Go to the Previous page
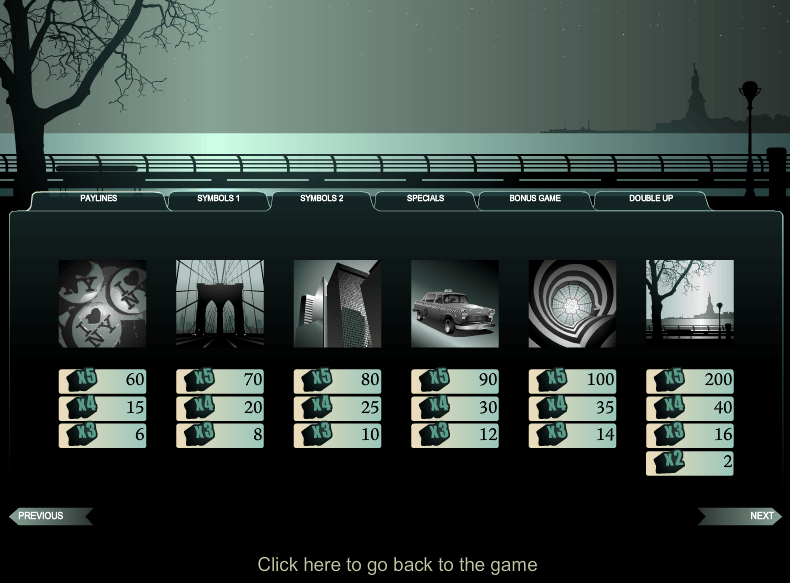This screenshot has height=583, width=790. click(49, 516)
